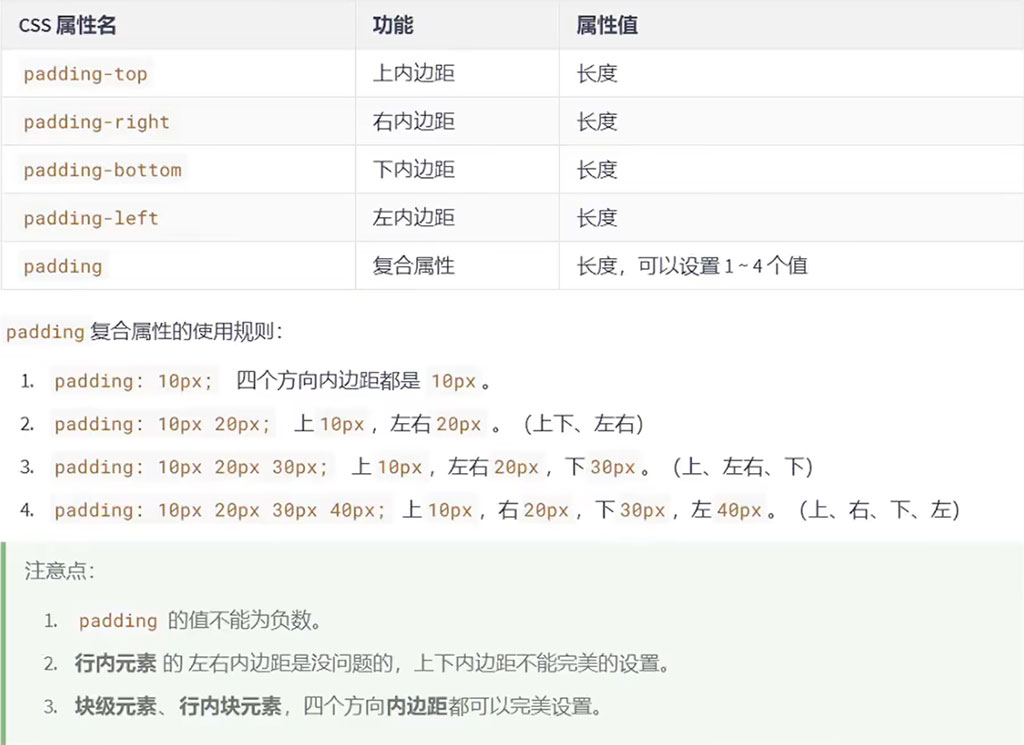The height and width of the screenshot is (745, 1024).
Task: Select the '长度' value in padding-top row
Action: pyautogui.click(x=597, y=73)
